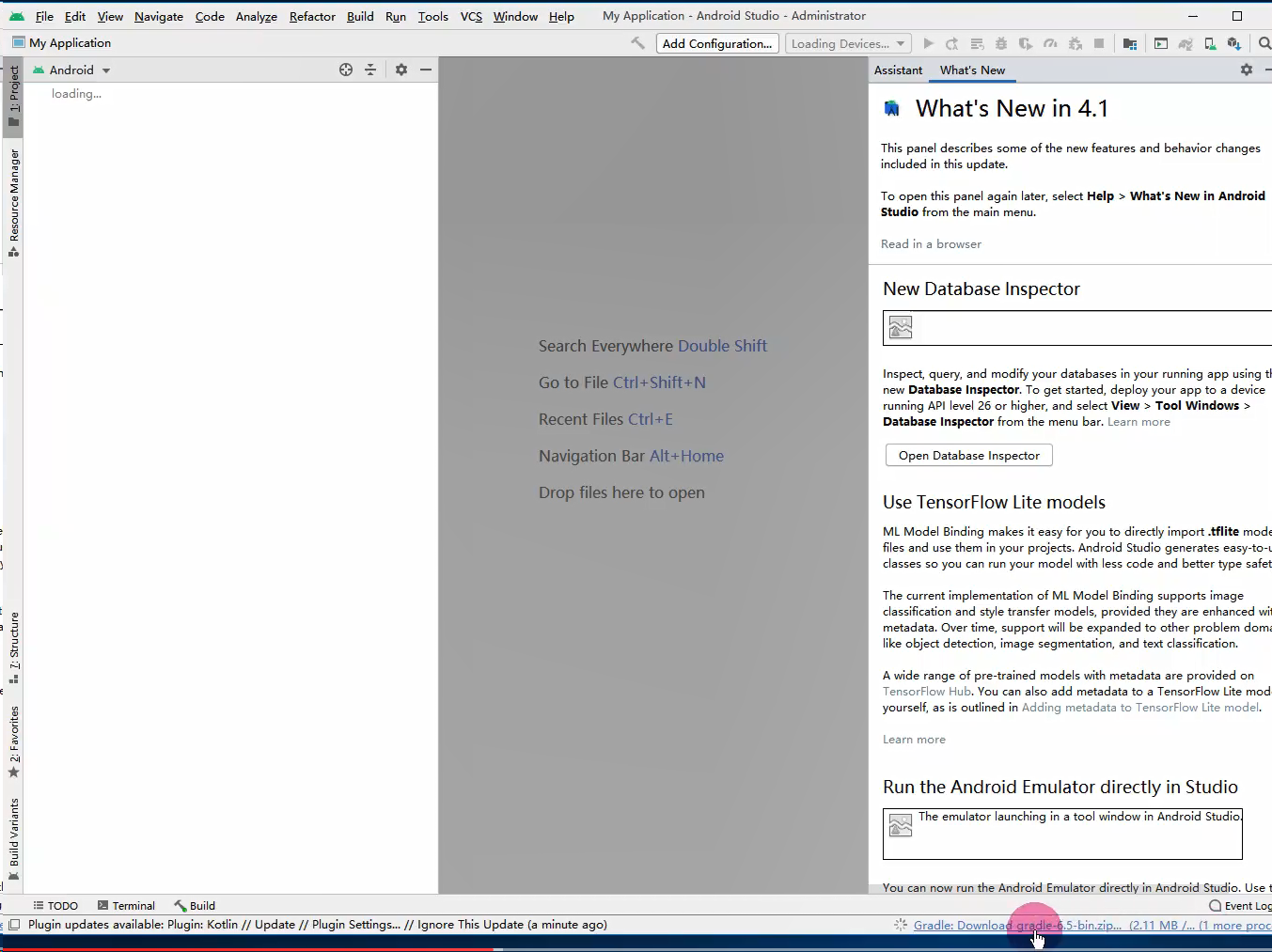The width and height of the screenshot is (1272, 952).
Task: Click the Attach Debugger to Process icon
Action: pos(1075,43)
